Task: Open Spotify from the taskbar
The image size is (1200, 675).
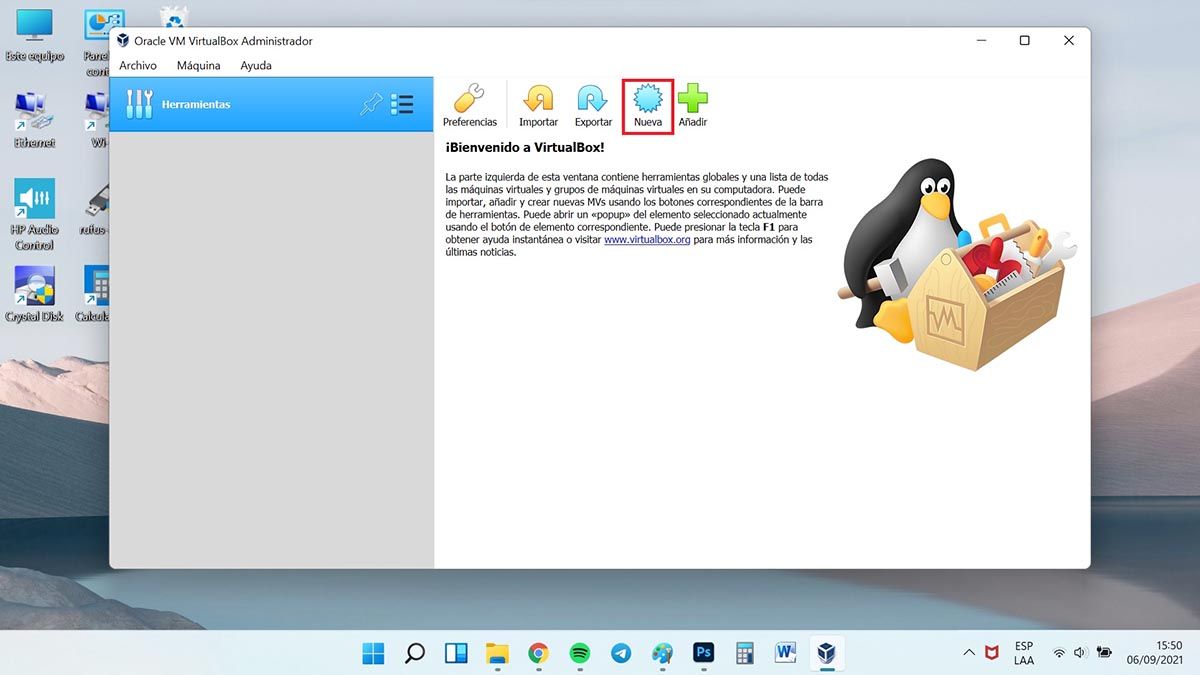Action: click(579, 653)
